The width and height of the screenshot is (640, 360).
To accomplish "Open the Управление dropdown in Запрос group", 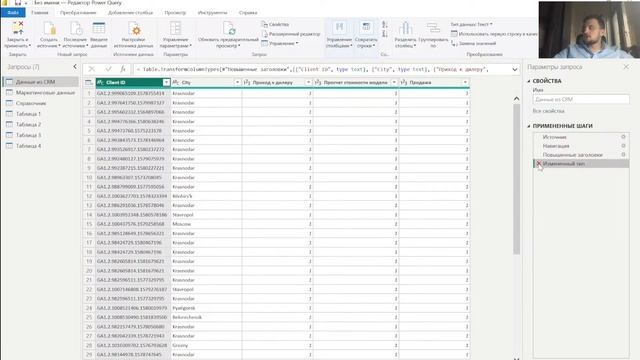I will 280,43.
